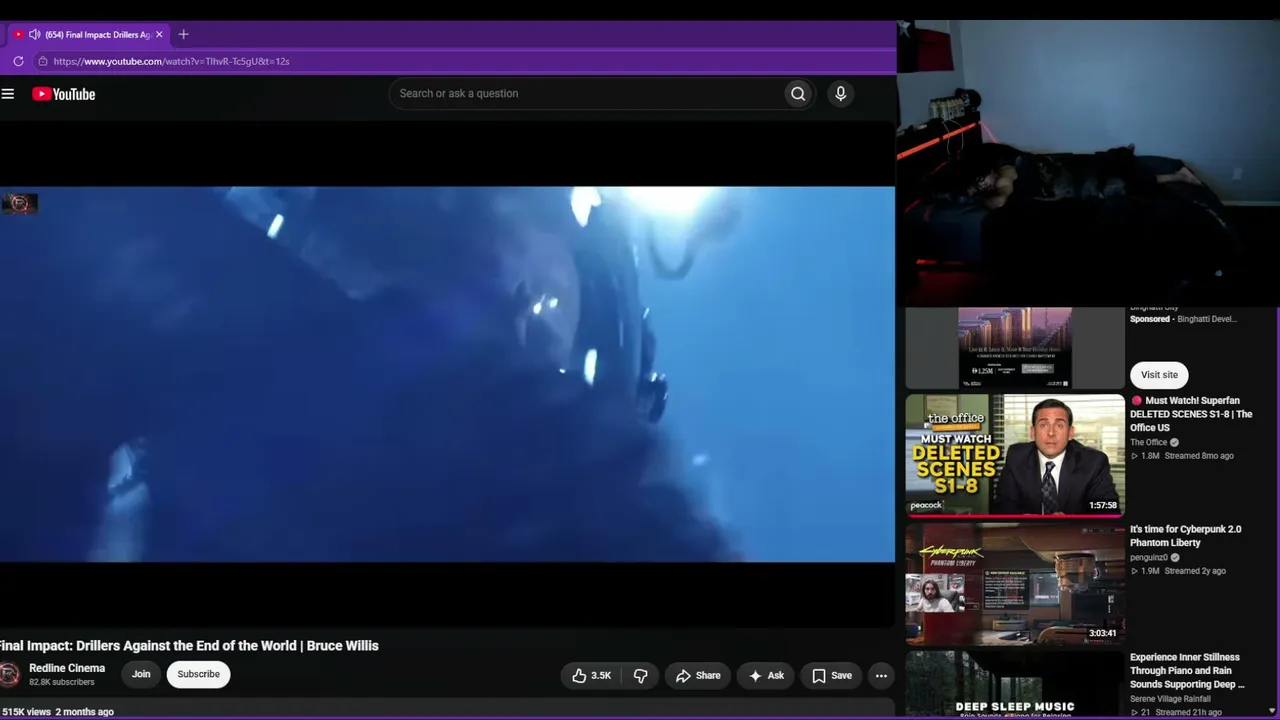Open the Binghatti sponsored ad thumbnail
Viewport: 1280px width, 720px height.
1015,347
